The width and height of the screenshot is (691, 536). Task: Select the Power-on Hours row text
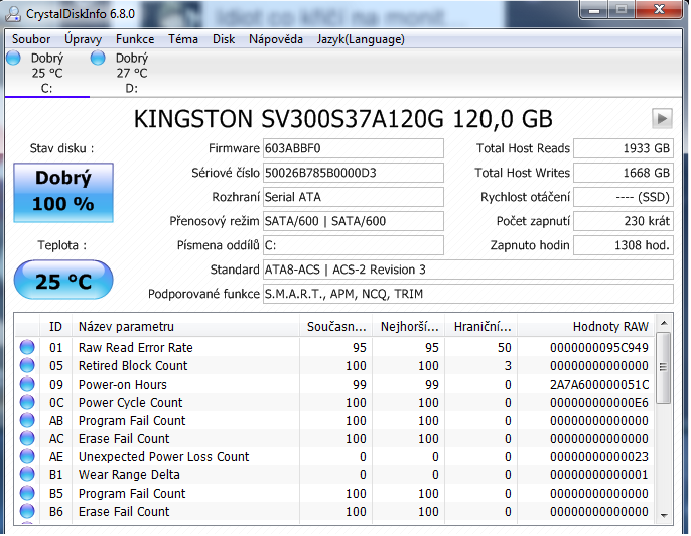point(123,385)
